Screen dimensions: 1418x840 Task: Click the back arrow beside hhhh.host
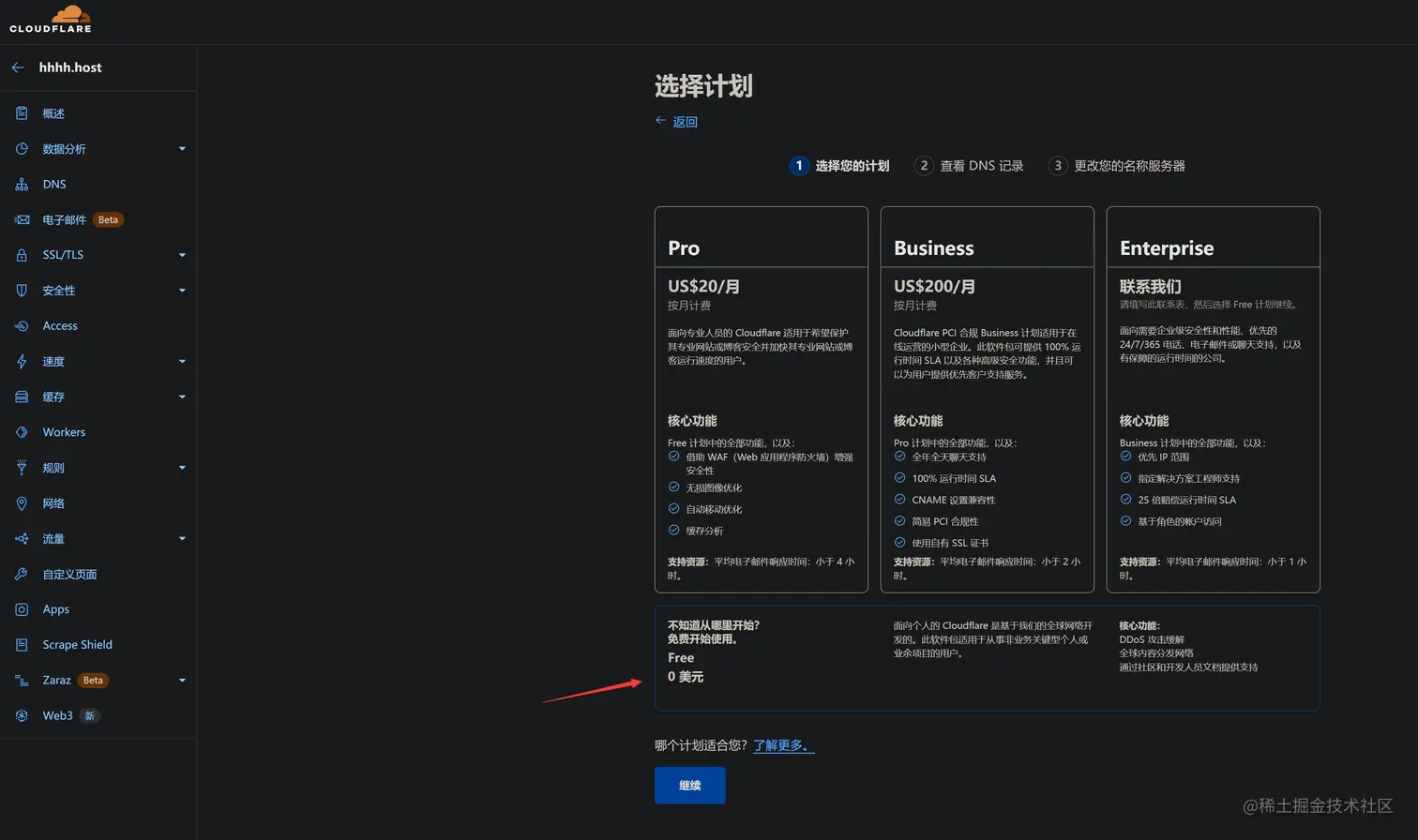coord(18,67)
